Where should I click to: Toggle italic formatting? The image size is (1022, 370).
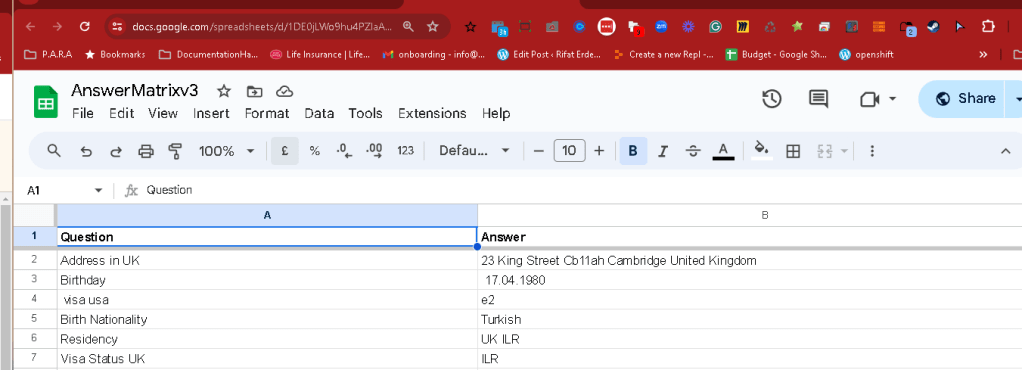coord(663,151)
